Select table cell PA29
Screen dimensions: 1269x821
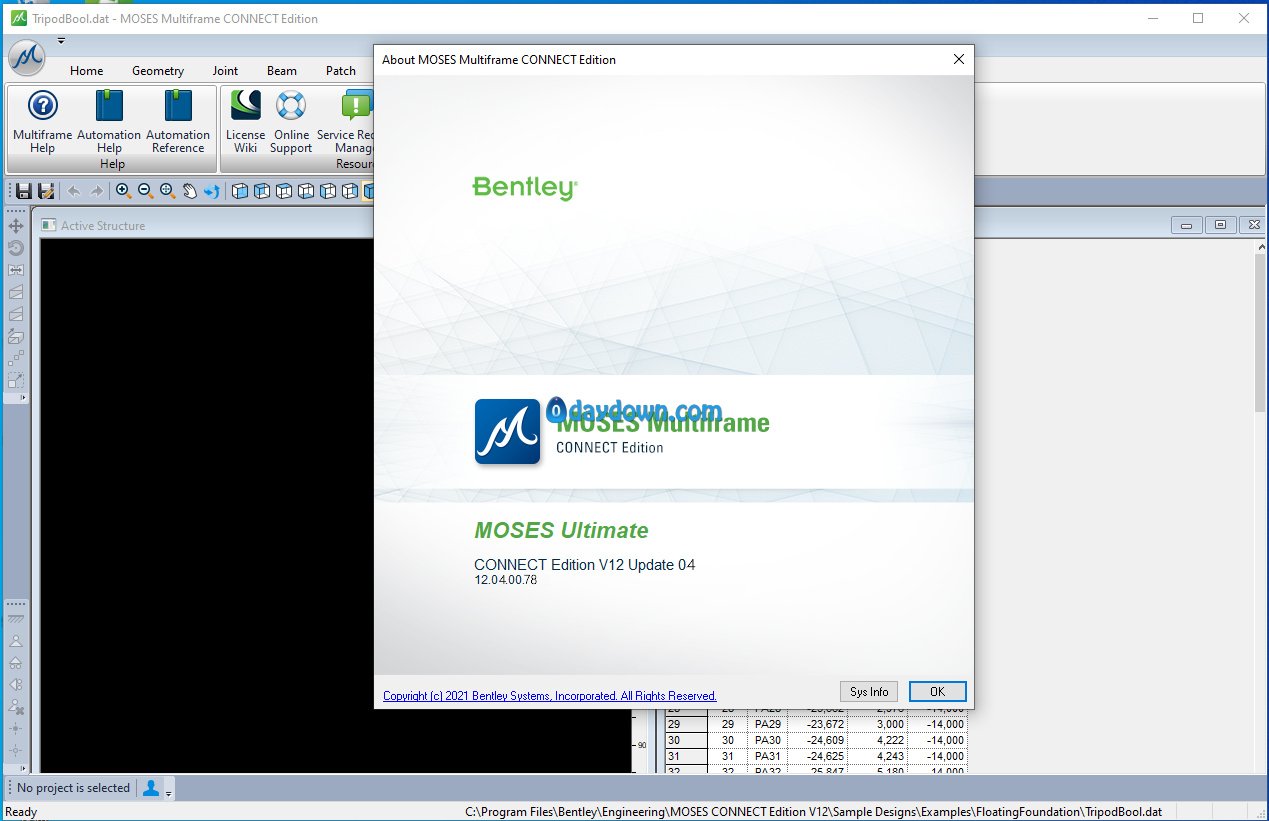[x=768, y=724]
